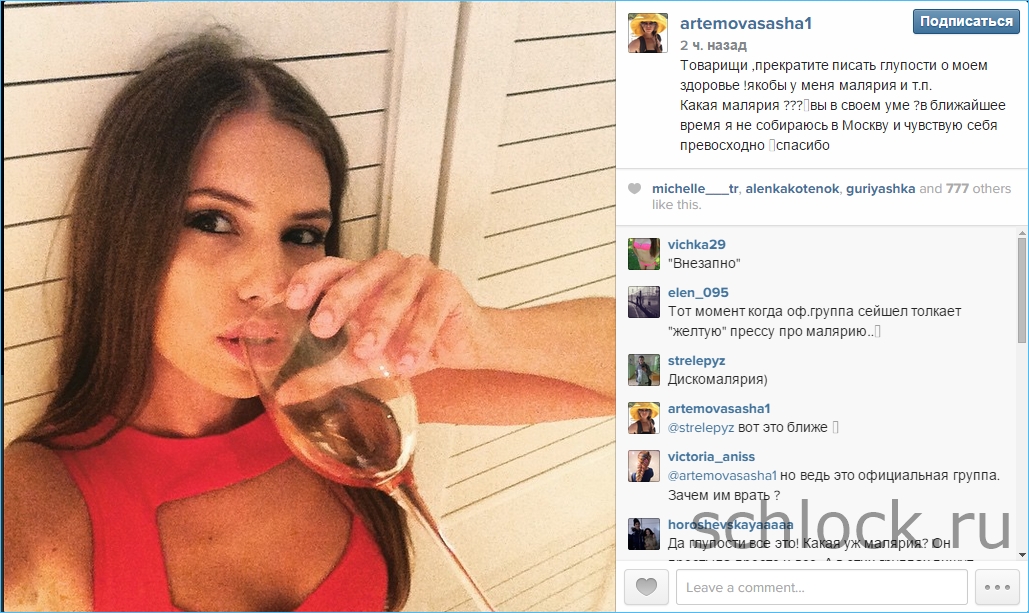Viewport: 1029px width, 613px height.
Task: Open elen_095 avatar thumbnail
Action: pos(643,302)
